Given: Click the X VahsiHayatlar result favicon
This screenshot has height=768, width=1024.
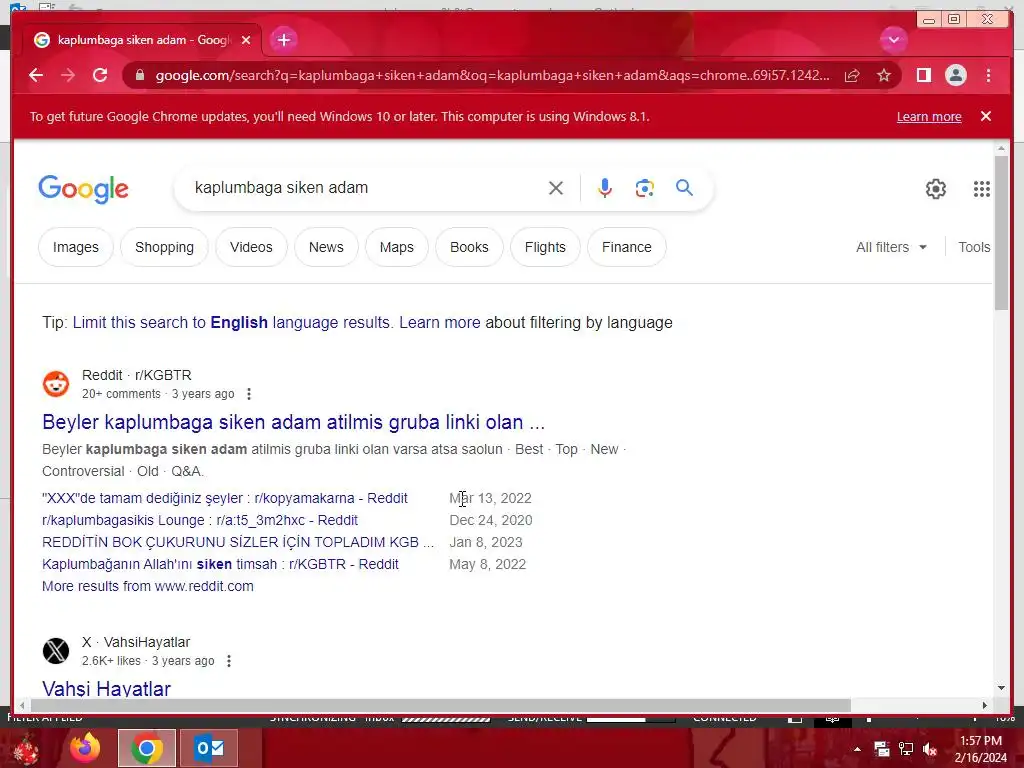Looking at the screenshot, I should tap(56, 651).
